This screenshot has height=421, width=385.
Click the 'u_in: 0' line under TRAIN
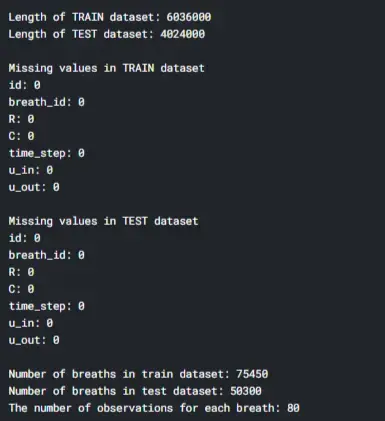coord(31,170)
